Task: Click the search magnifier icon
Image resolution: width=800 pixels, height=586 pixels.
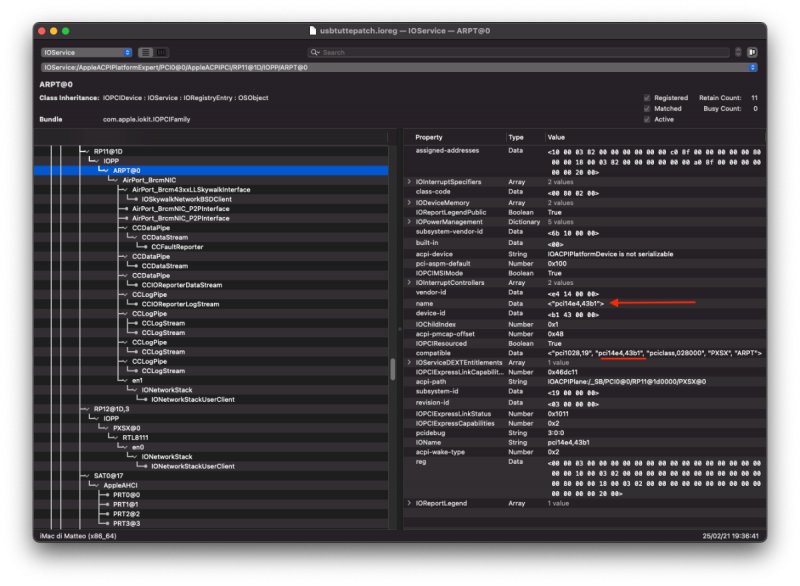Action: 315,52
